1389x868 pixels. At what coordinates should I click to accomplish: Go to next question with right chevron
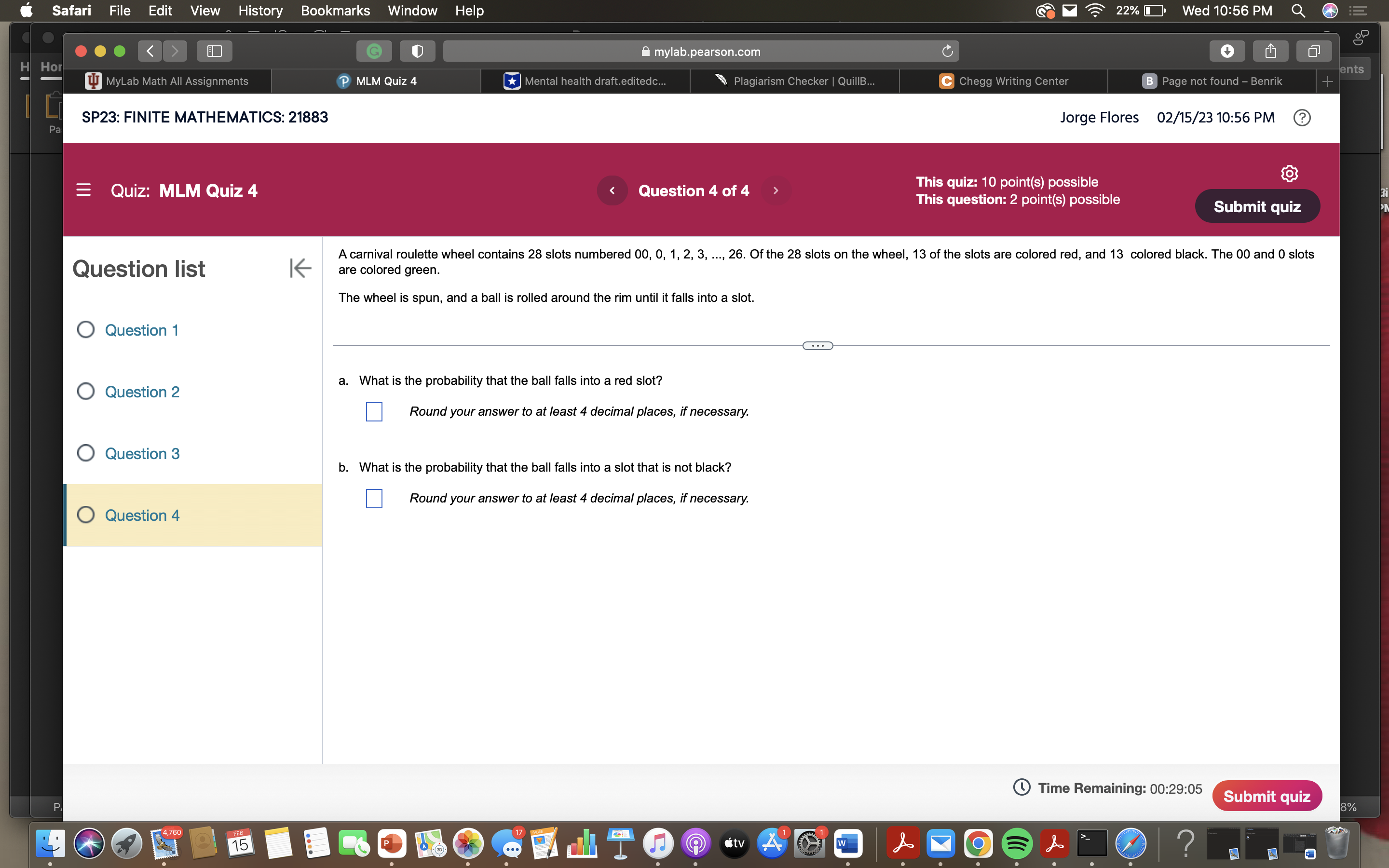click(x=776, y=190)
